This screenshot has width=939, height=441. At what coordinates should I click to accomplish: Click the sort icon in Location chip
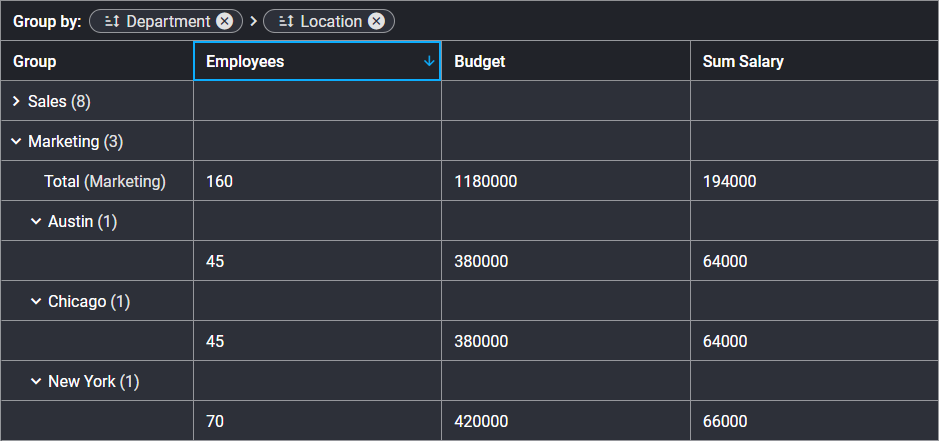(286, 22)
